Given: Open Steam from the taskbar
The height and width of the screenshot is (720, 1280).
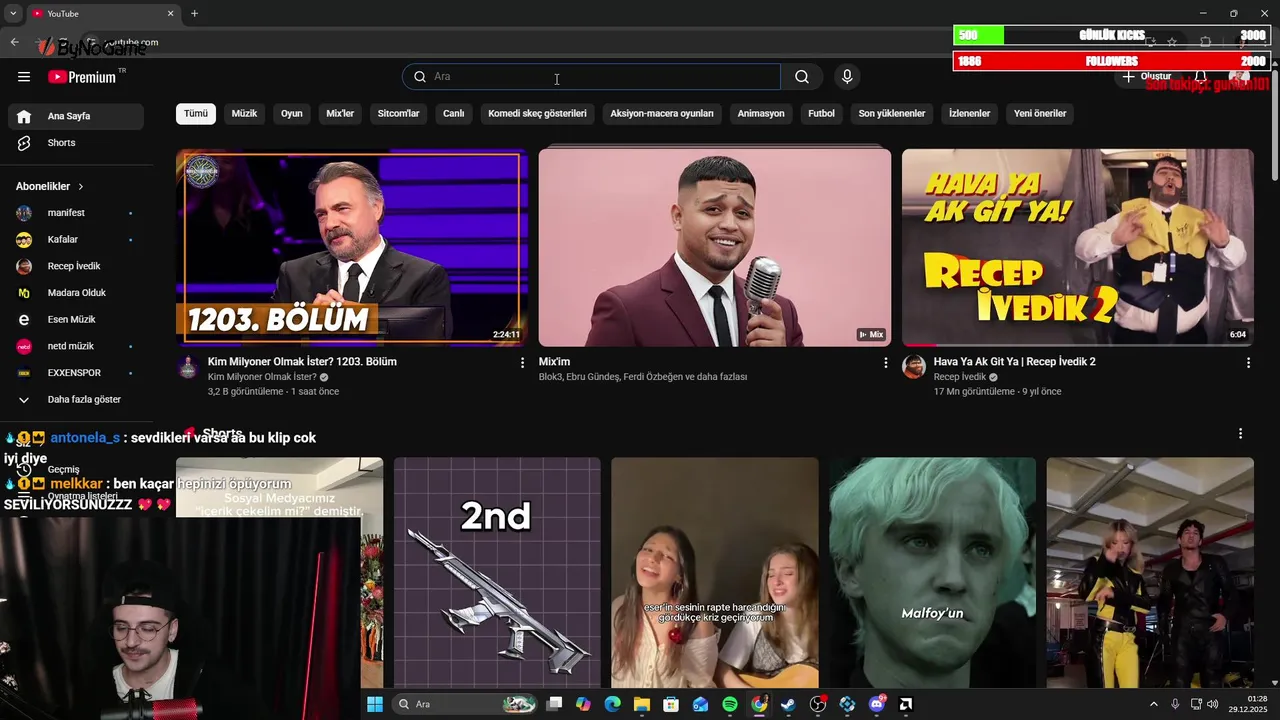Looking at the screenshot, I should point(788,704).
